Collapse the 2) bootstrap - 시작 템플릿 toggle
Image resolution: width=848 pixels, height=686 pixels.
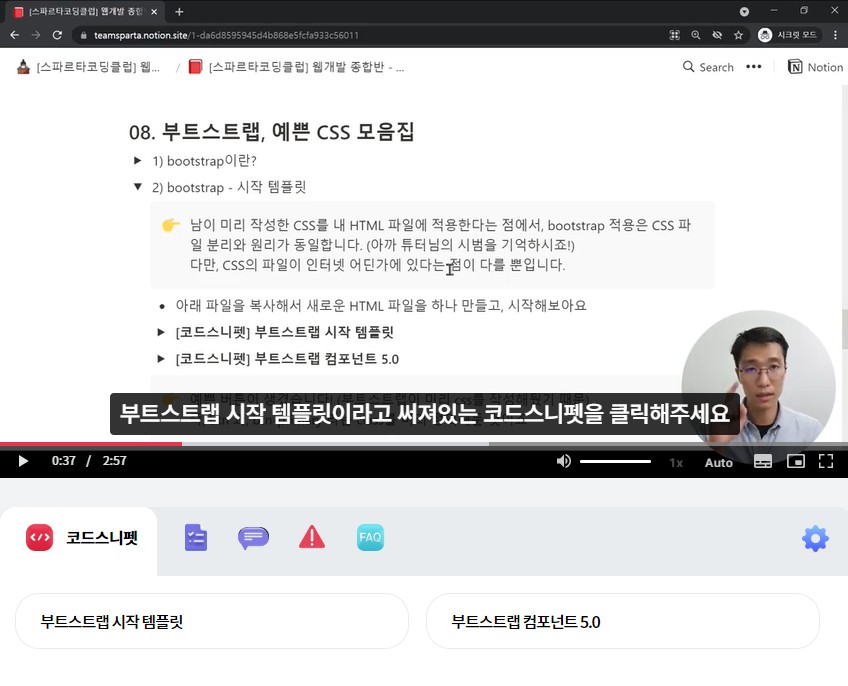137,187
